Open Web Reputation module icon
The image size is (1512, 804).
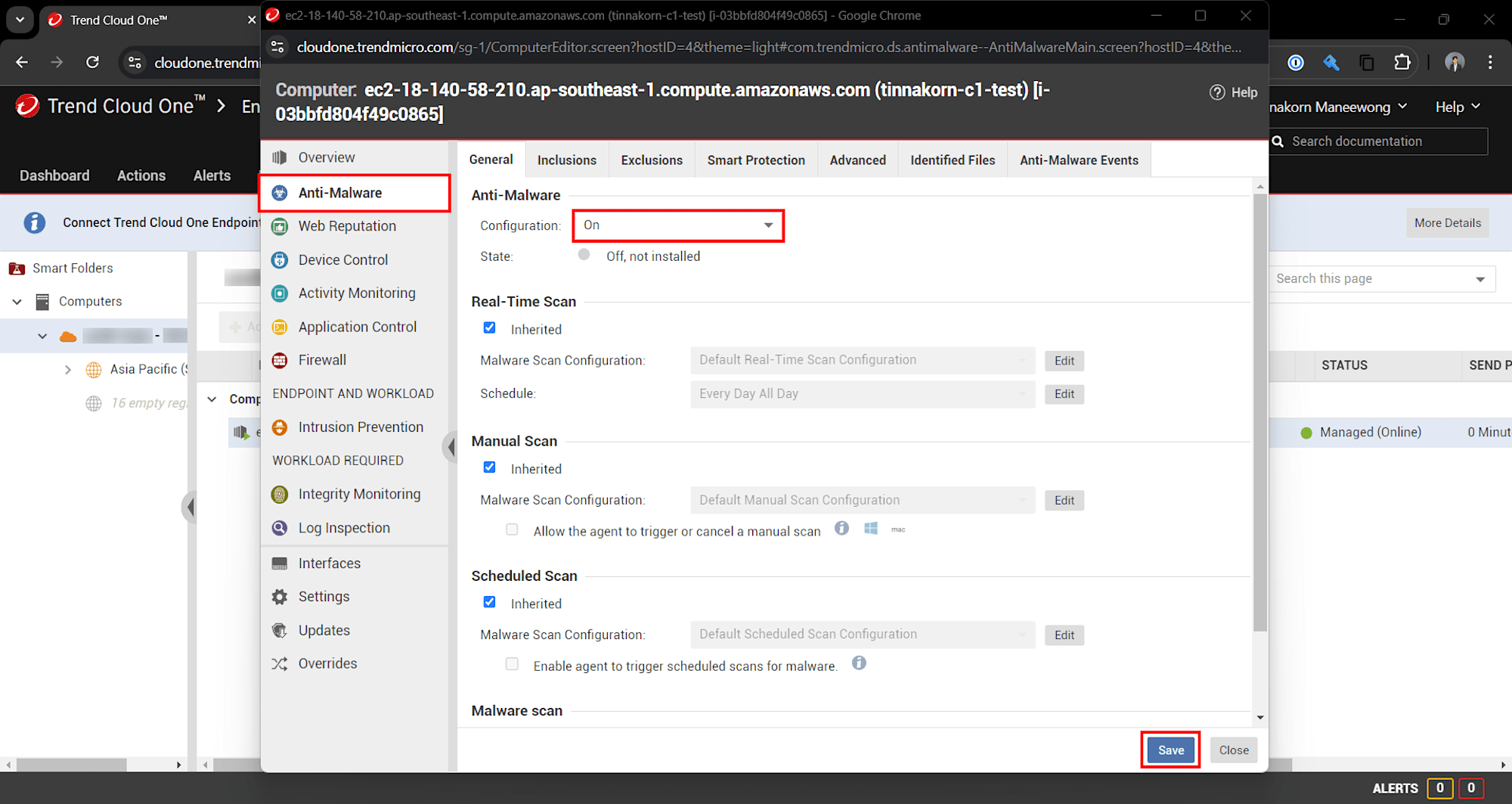[280, 226]
